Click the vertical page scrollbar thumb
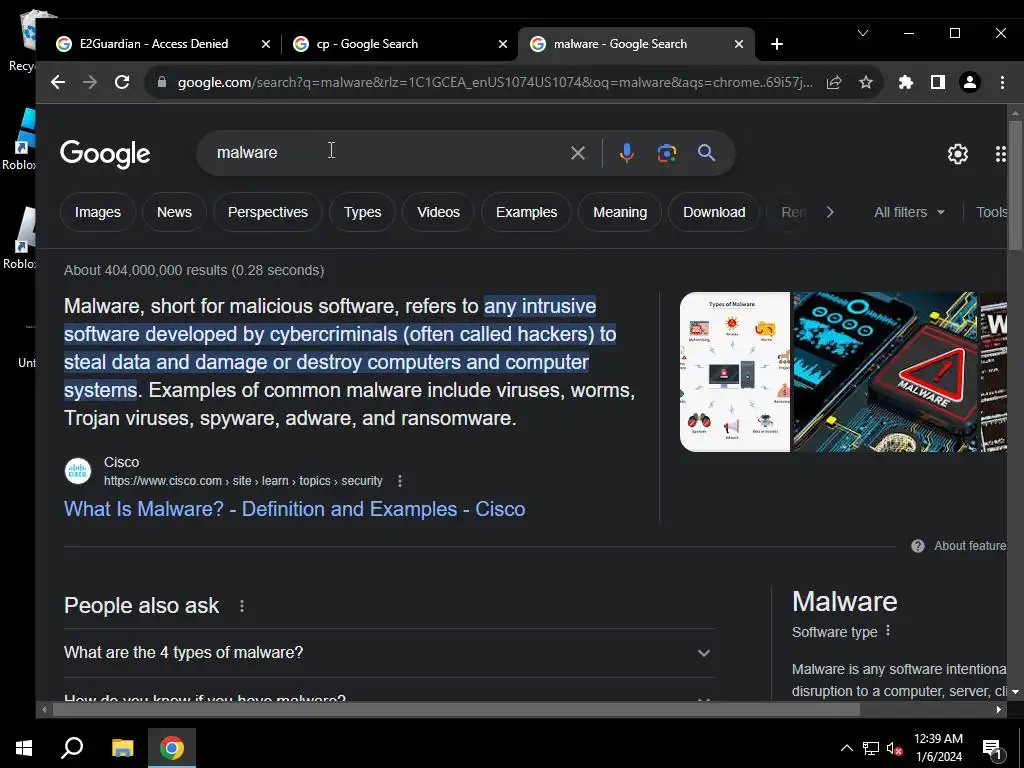The width and height of the screenshot is (1024, 768). [x=1015, y=184]
